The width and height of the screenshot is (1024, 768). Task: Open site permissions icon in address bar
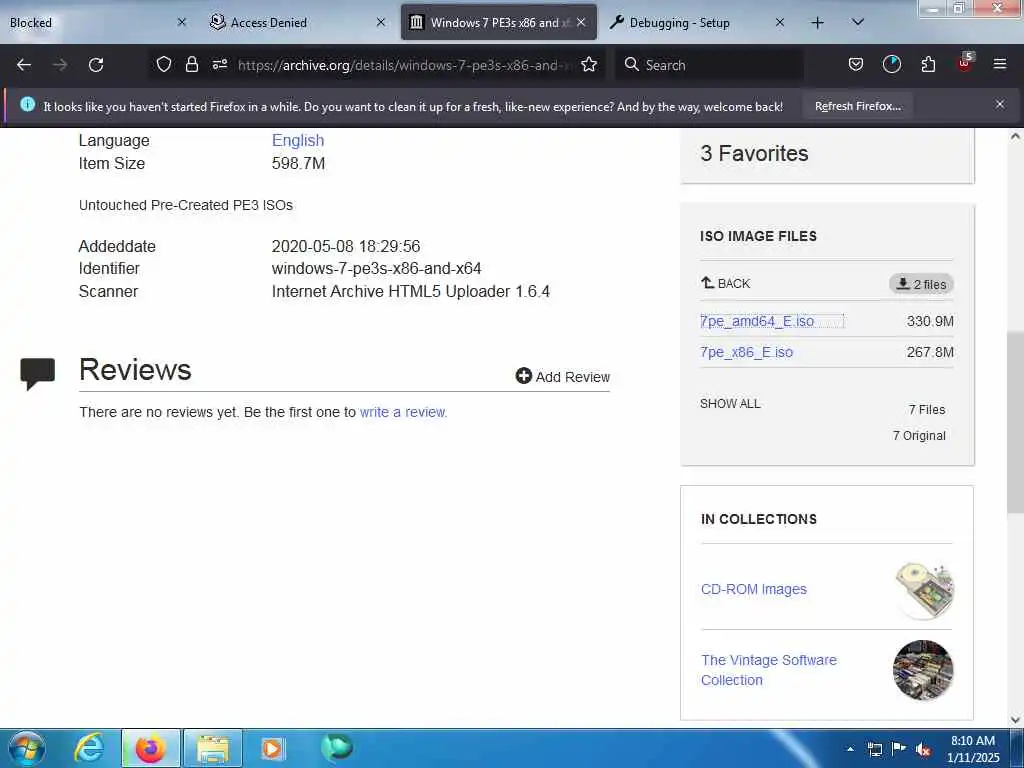[219, 64]
